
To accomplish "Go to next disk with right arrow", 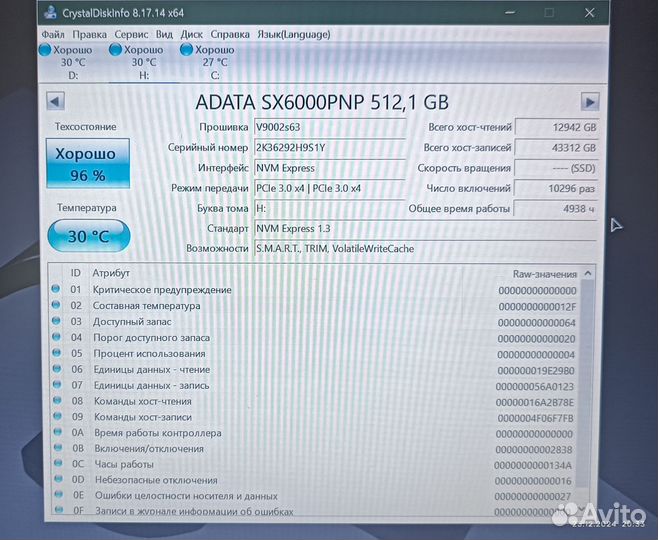I will (x=590, y=102).
